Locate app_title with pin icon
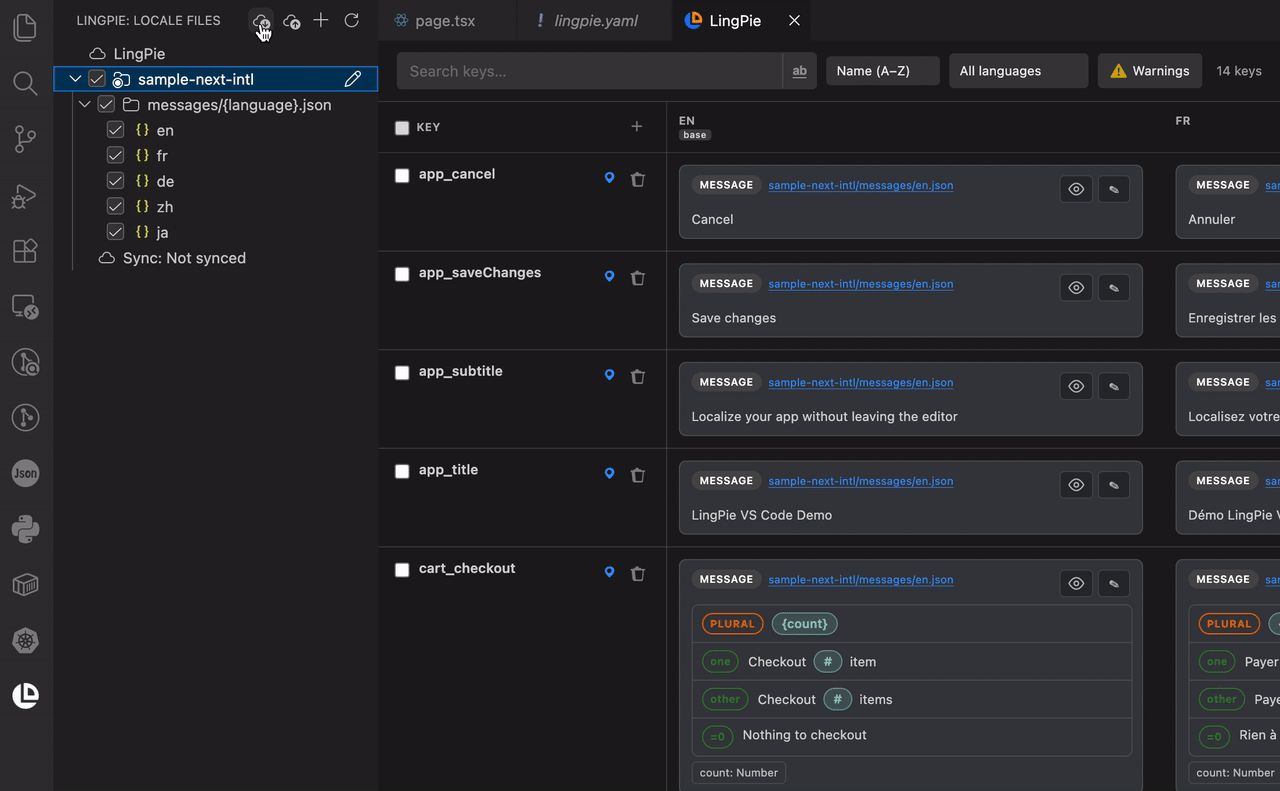1280x791 pixels. point(609,475)
